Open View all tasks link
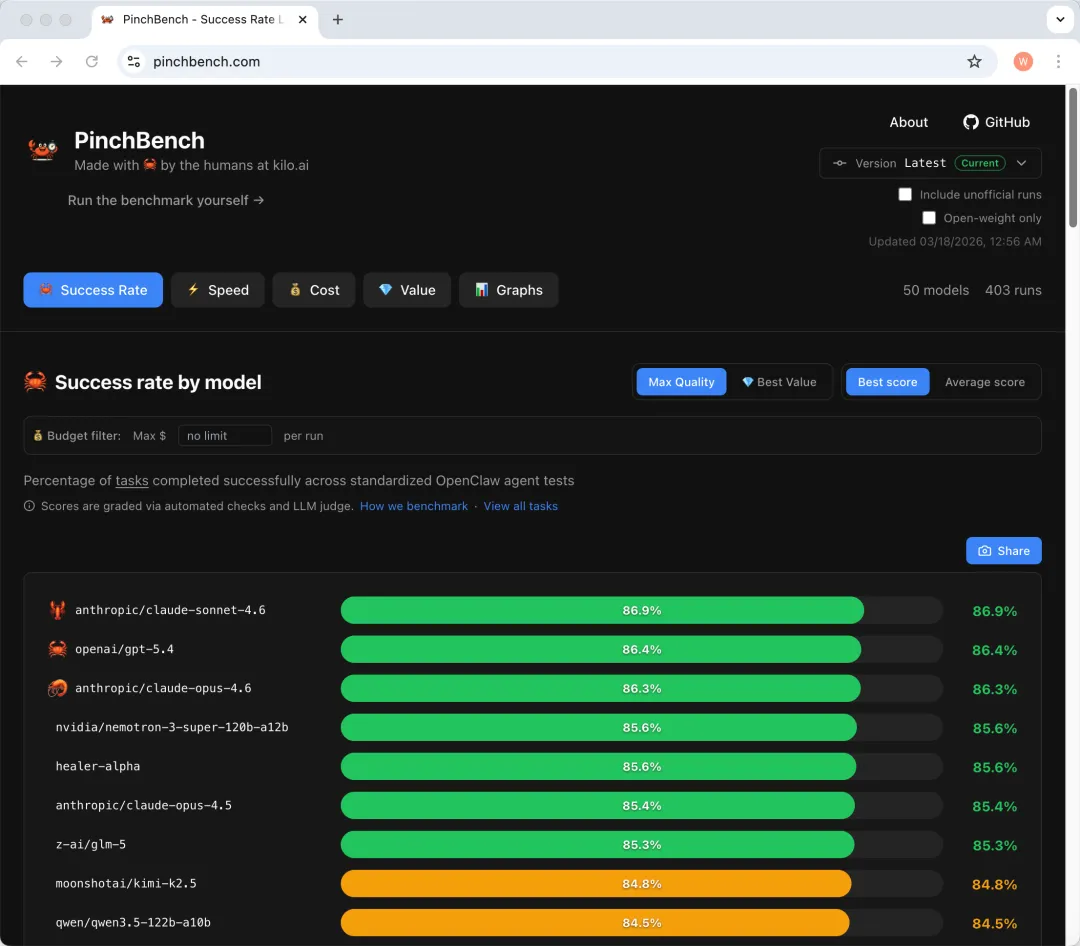 [520, 506]
